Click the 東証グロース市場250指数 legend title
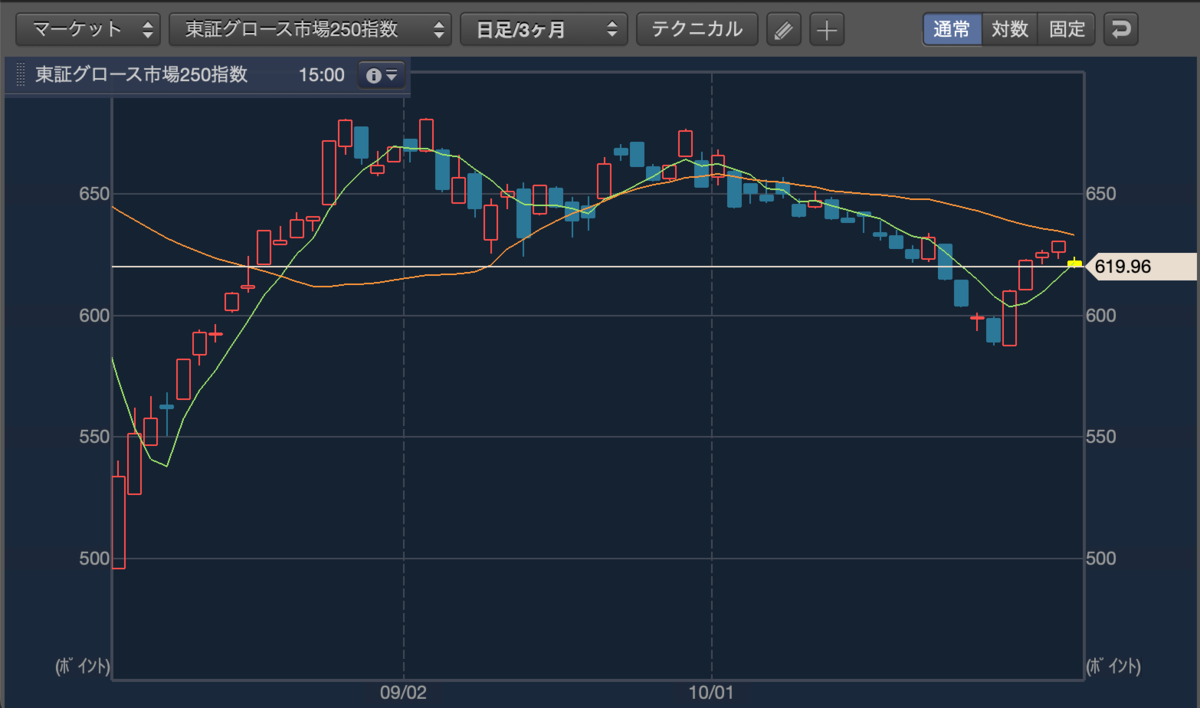The image size is (1200, 708). tap(141, 75)
